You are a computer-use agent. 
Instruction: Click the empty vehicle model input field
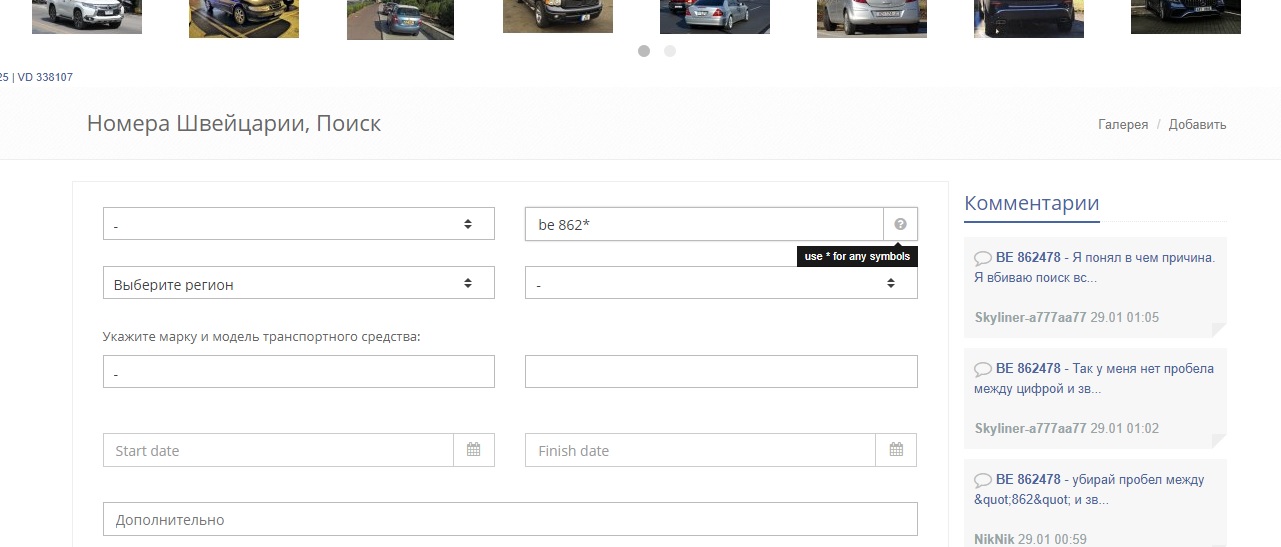click(x=721, y=372)
